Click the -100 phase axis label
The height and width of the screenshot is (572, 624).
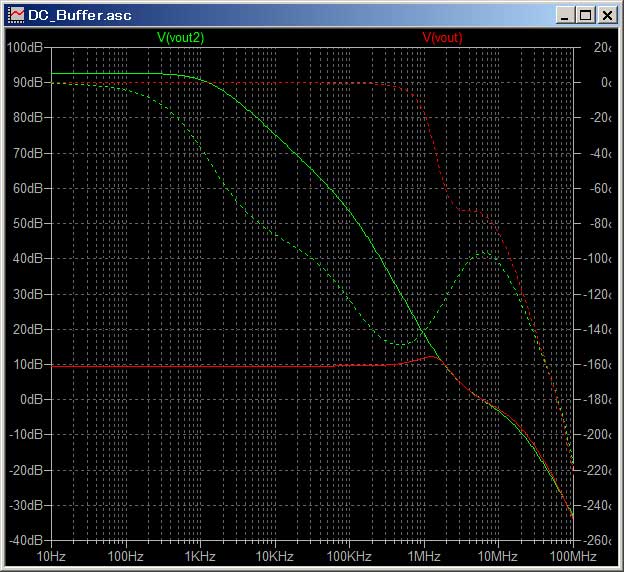click(597, 258)
